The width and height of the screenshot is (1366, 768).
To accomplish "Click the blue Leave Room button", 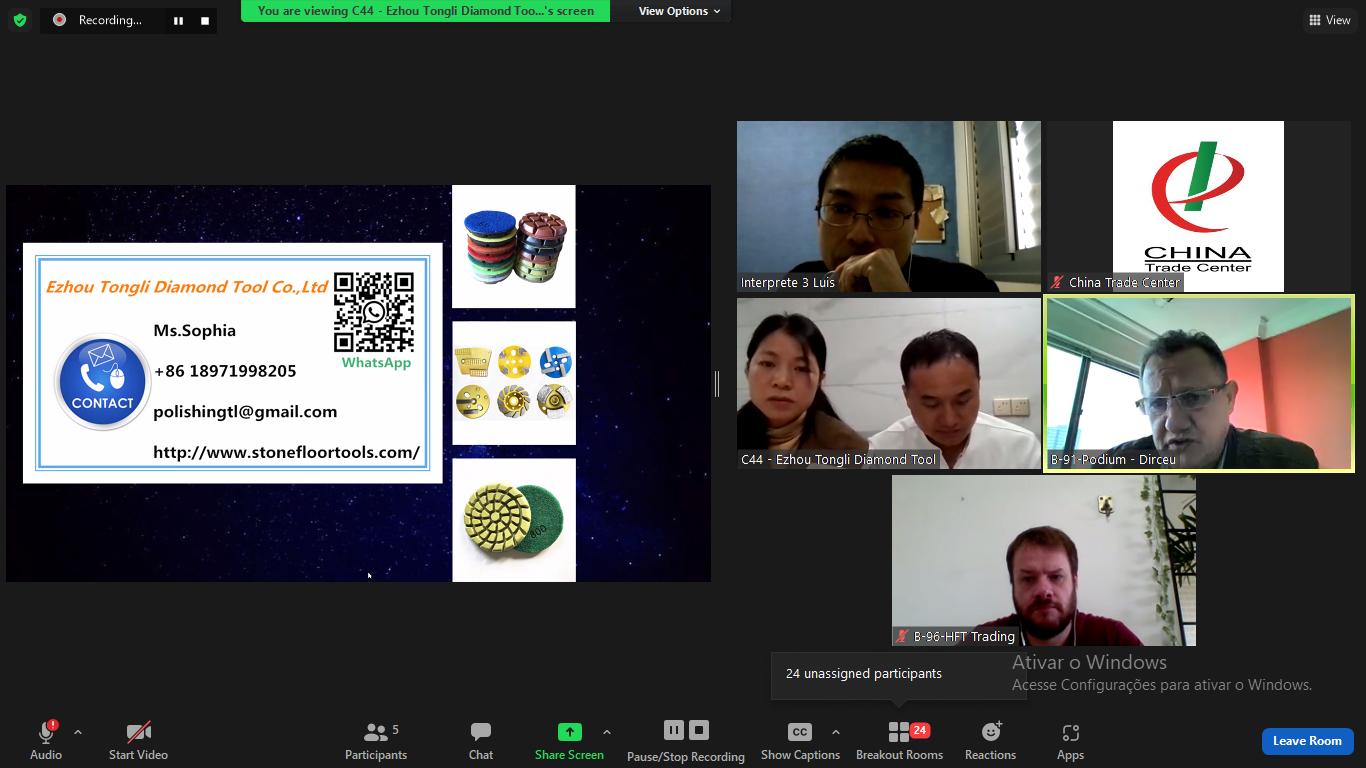I will click(1307, 741).
